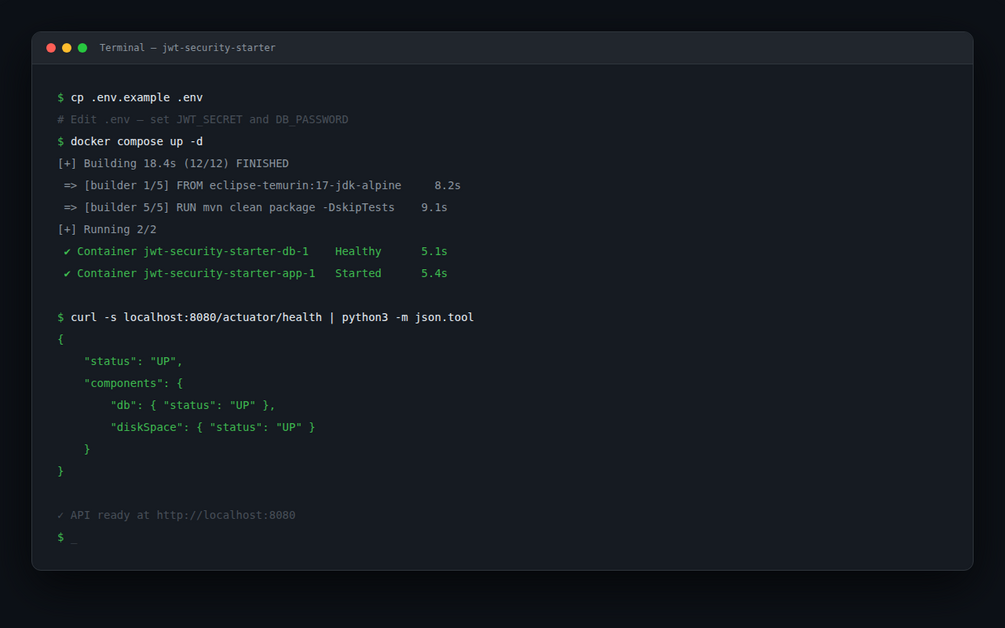Click the checkmark before the db-1 container

(67, 252)
